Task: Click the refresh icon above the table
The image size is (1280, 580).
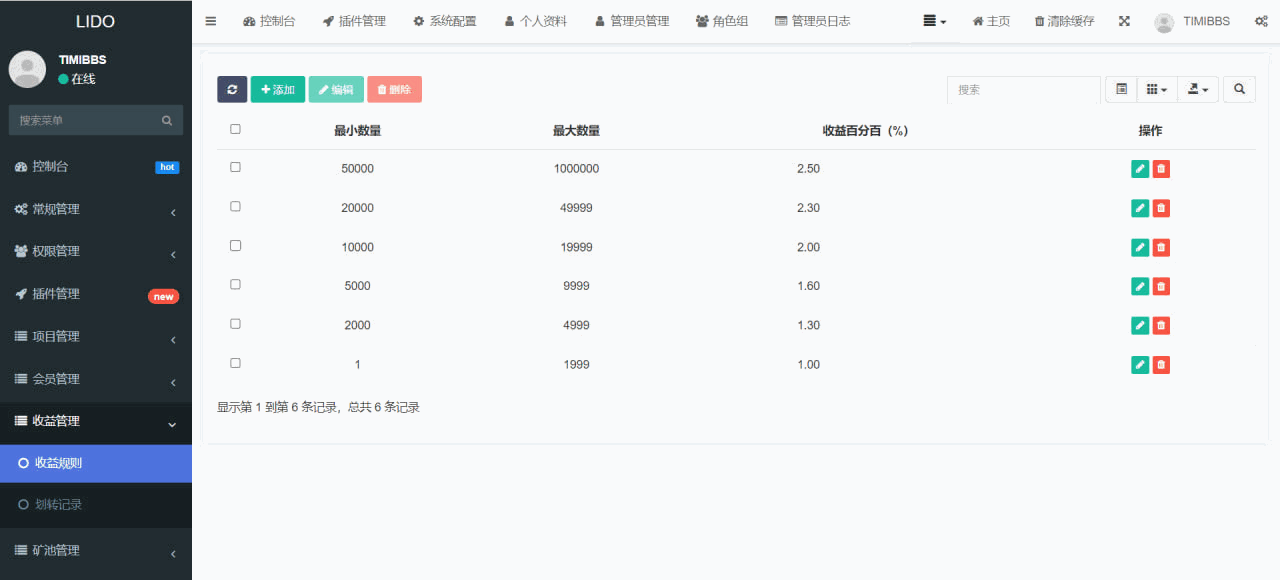Action: coord(232,89)
